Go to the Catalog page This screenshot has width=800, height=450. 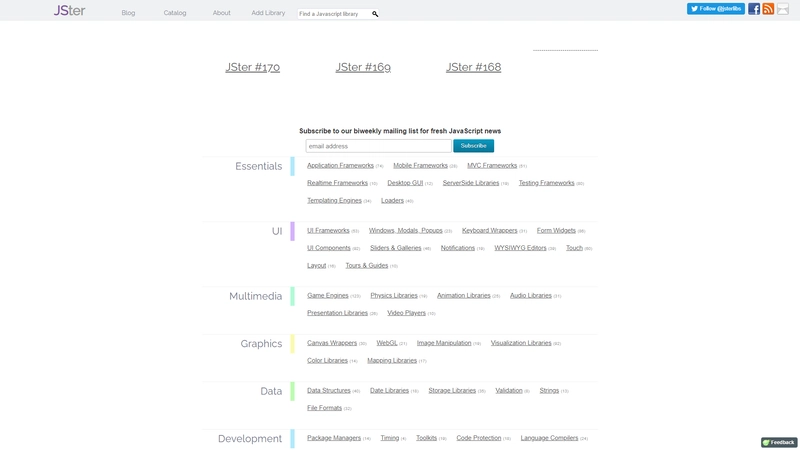175,13
